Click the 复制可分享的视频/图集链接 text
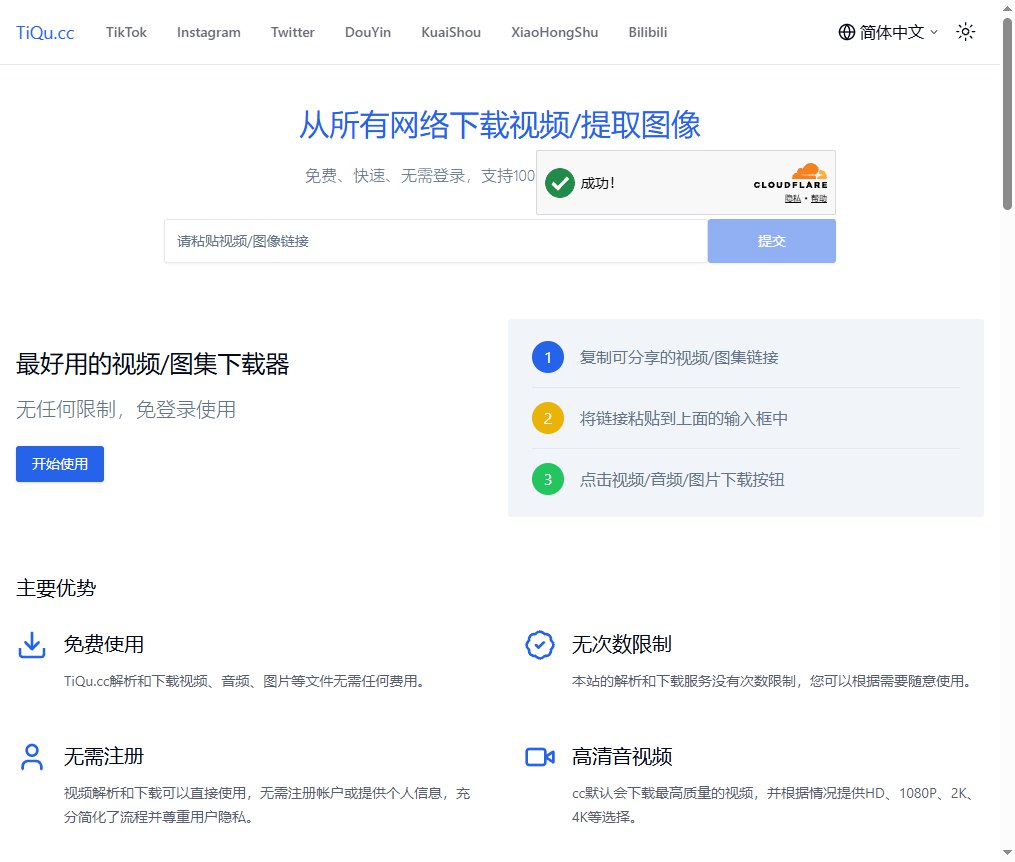Viewport: 1015px width, 862px height. click(x=679, y=357)
